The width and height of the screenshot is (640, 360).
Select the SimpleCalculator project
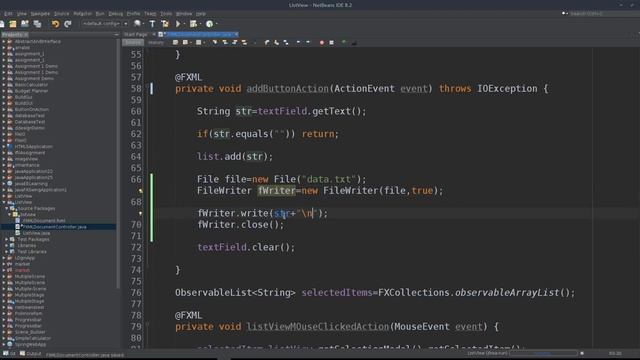(33, 338)
